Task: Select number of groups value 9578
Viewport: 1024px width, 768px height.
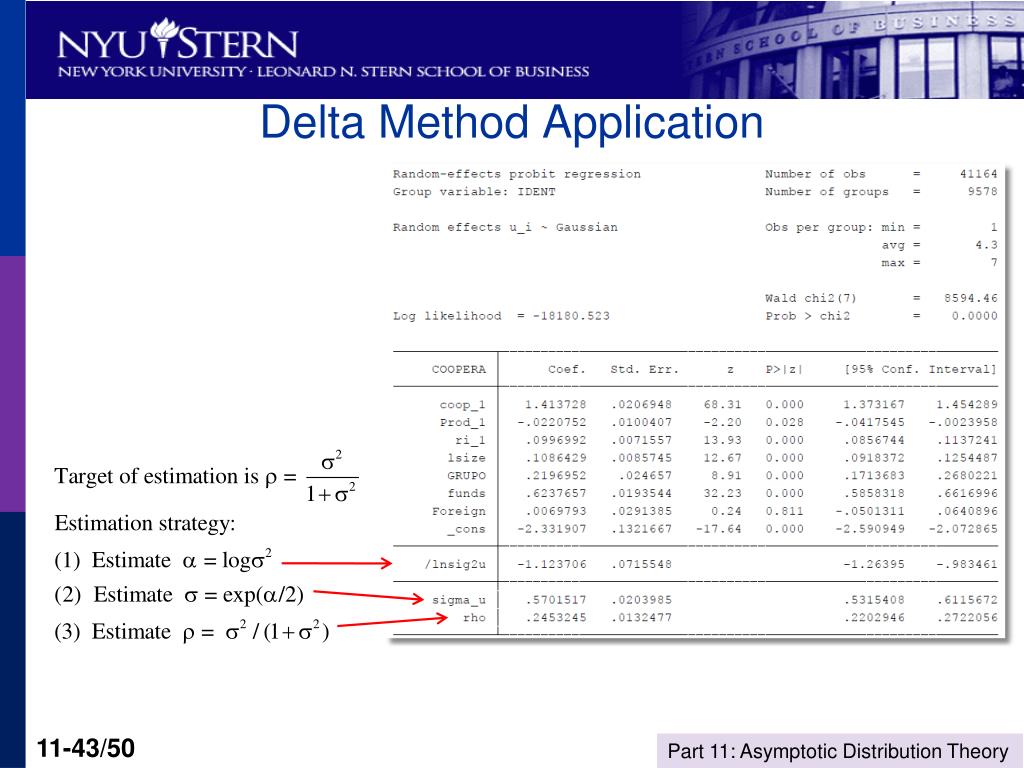Action: 982,191
